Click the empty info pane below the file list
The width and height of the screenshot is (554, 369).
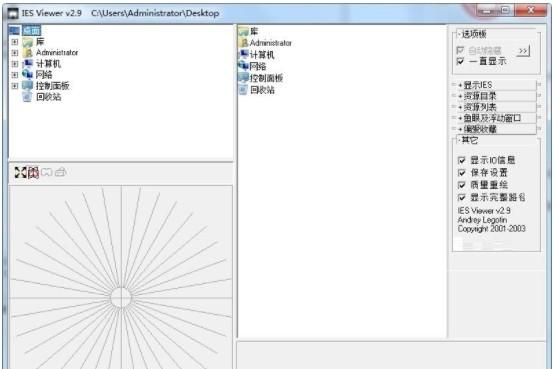(391, 355)
